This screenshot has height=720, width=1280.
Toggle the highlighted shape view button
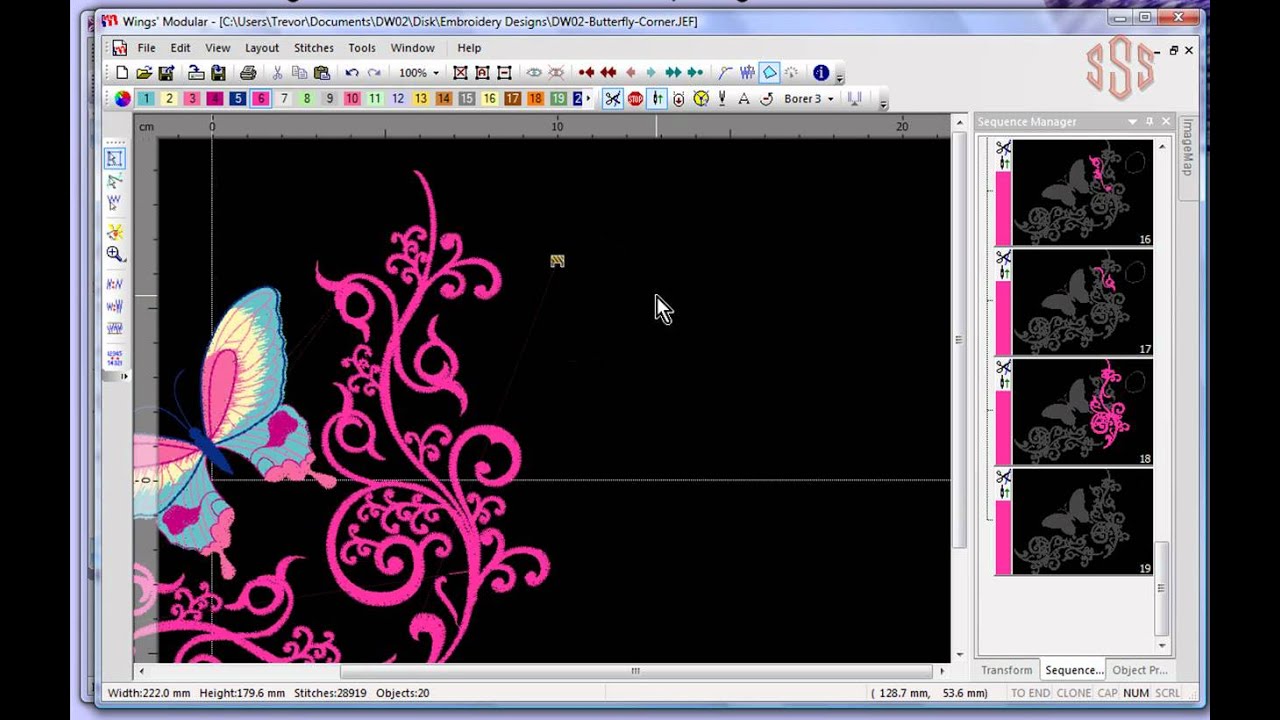(770, 73)
